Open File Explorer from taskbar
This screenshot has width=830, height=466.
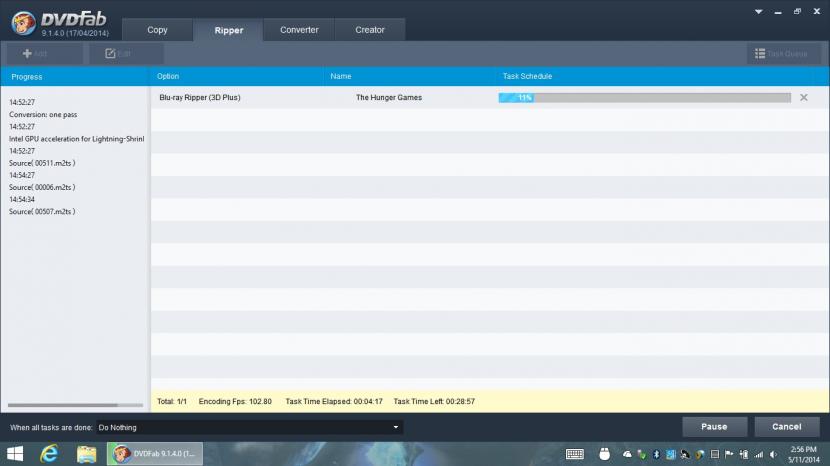pyautogui.click(x=86, y=454)
